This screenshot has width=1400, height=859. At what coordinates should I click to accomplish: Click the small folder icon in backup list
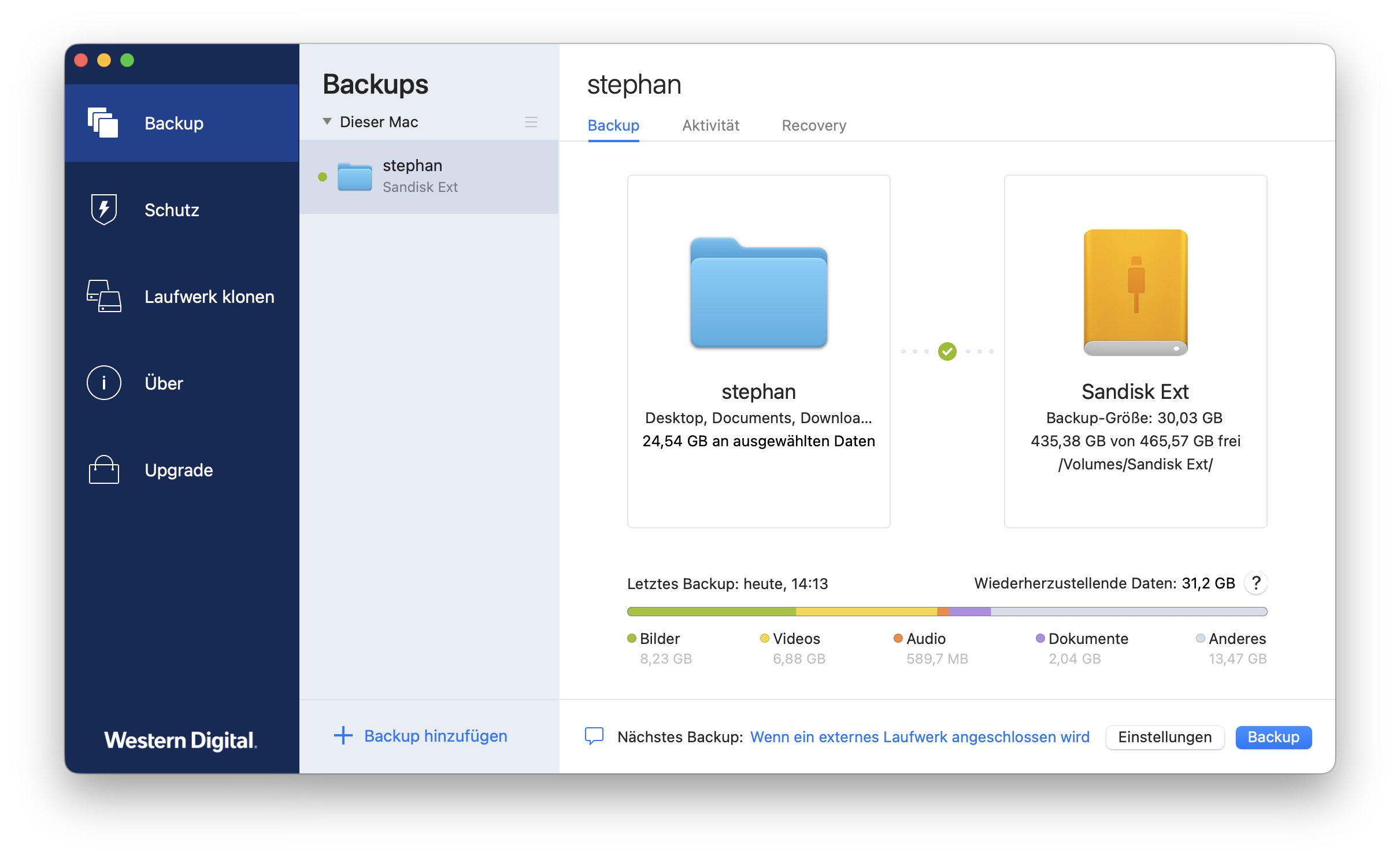pyautogui.click(x=355, y=176)
